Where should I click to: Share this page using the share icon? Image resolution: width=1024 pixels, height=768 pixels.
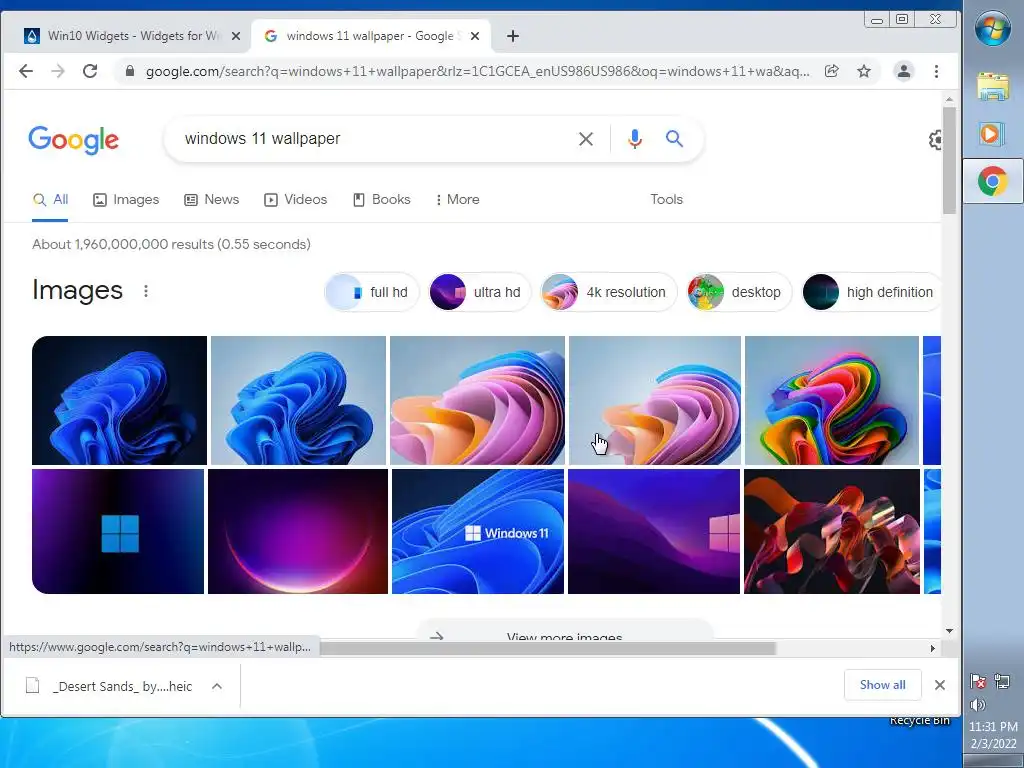[831, 71]
